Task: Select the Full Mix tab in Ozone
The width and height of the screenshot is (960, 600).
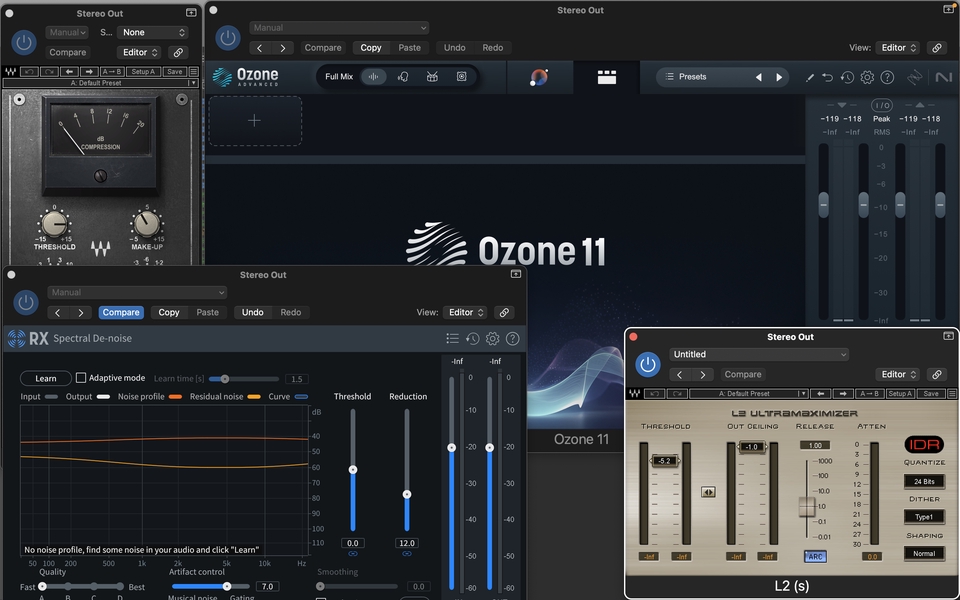Action: tap(339, 77)
